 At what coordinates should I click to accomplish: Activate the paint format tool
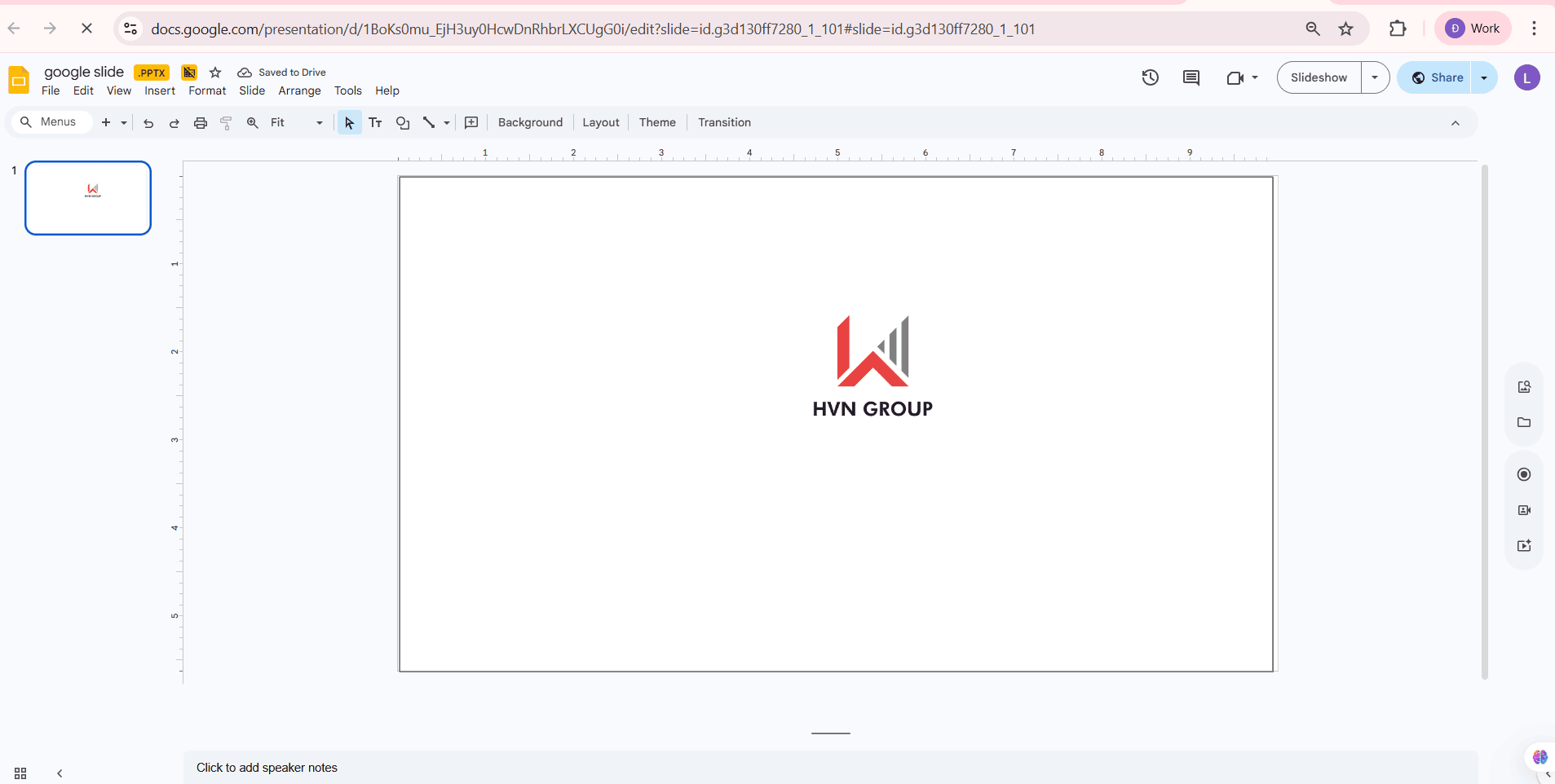click(226, 123)
